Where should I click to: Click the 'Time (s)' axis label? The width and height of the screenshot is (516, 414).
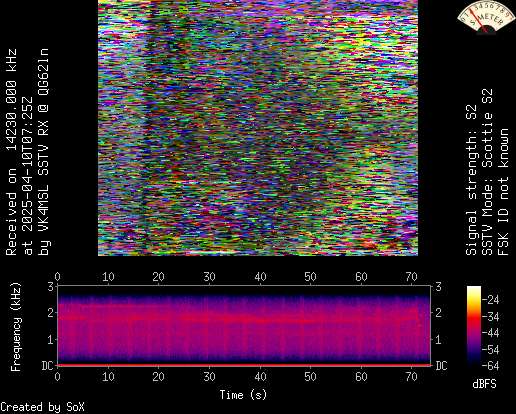[243, 395]
